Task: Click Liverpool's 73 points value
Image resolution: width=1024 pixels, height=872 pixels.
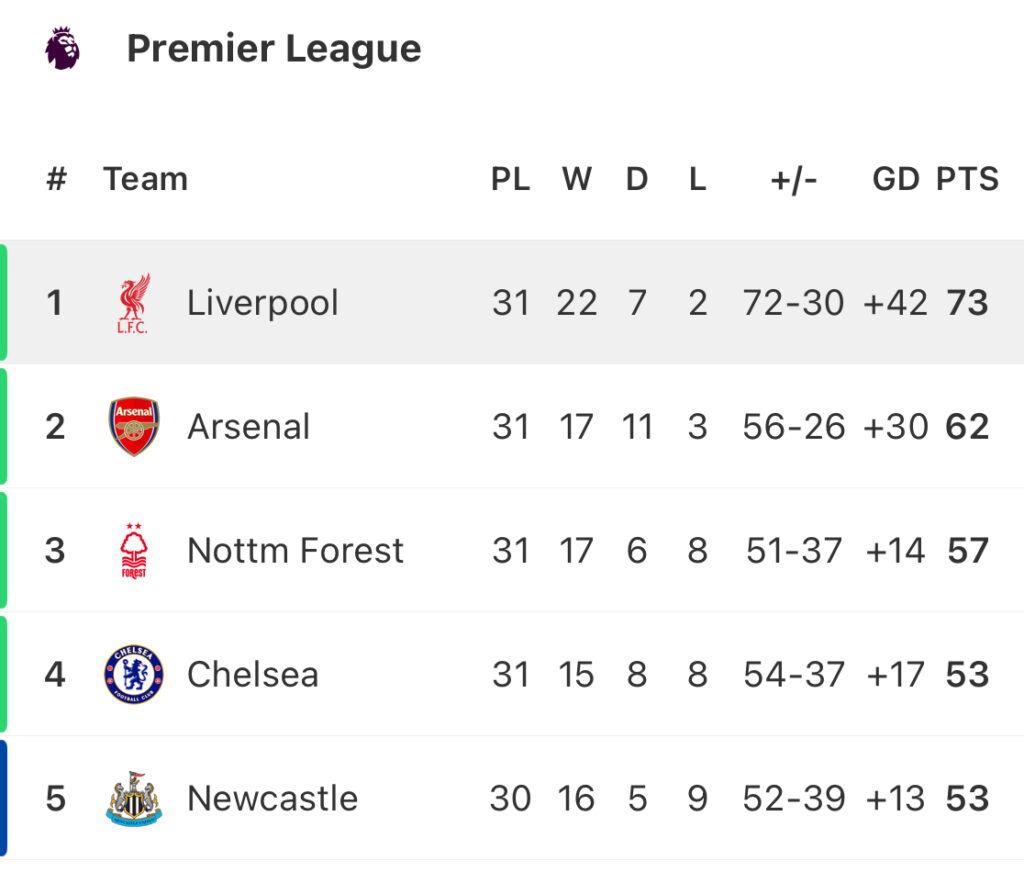Action: click(967, 303)
